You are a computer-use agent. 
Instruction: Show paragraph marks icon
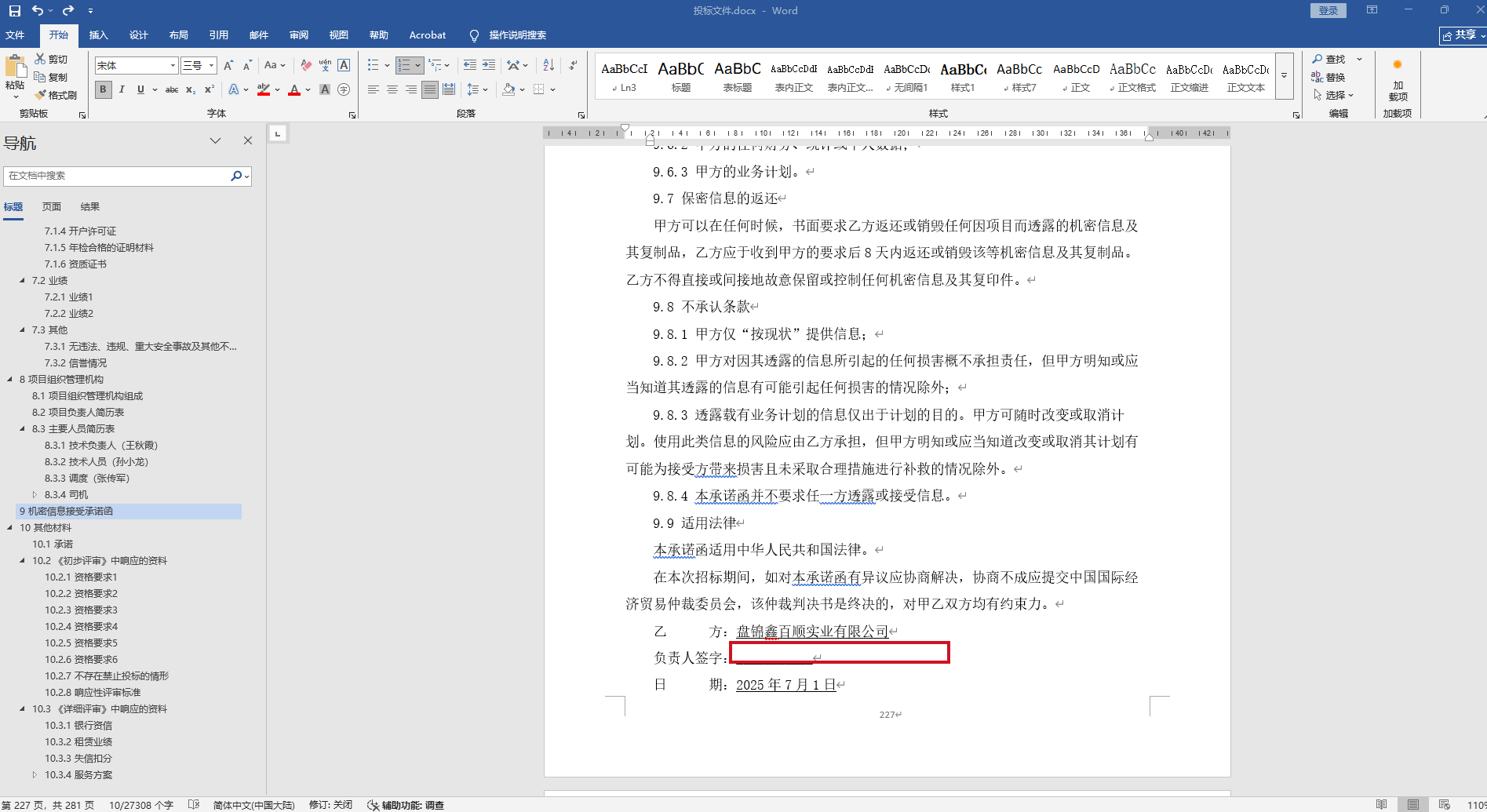573,66
